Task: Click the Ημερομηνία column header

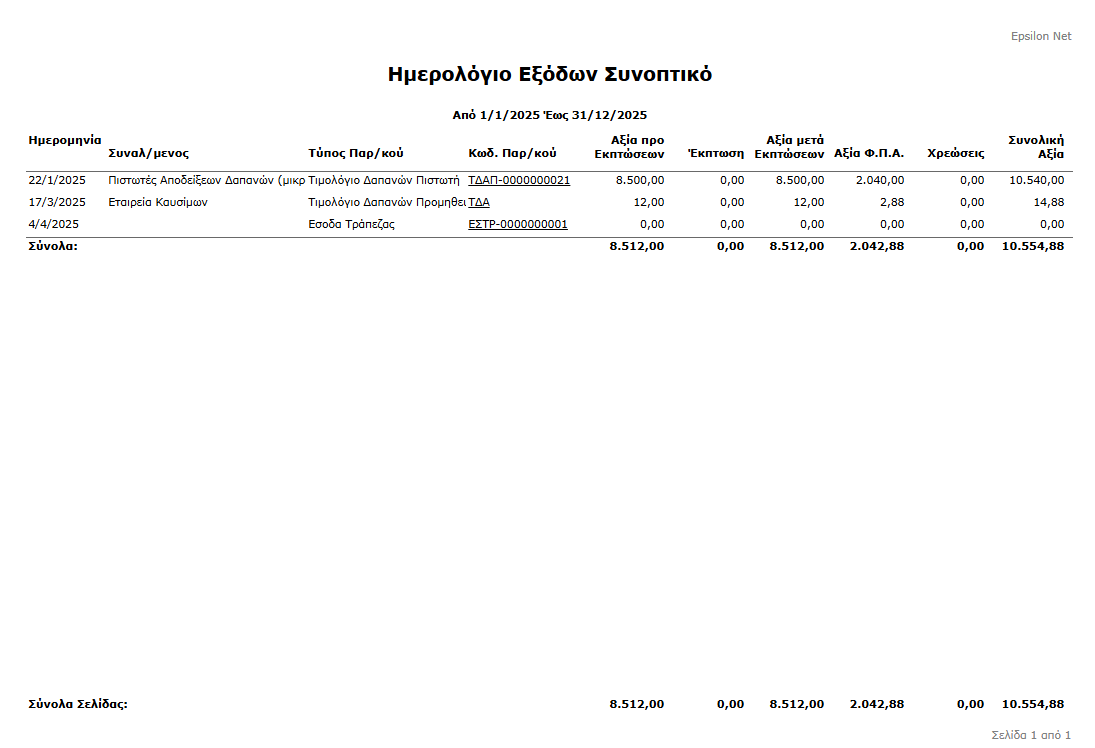Action: point(65,140)
